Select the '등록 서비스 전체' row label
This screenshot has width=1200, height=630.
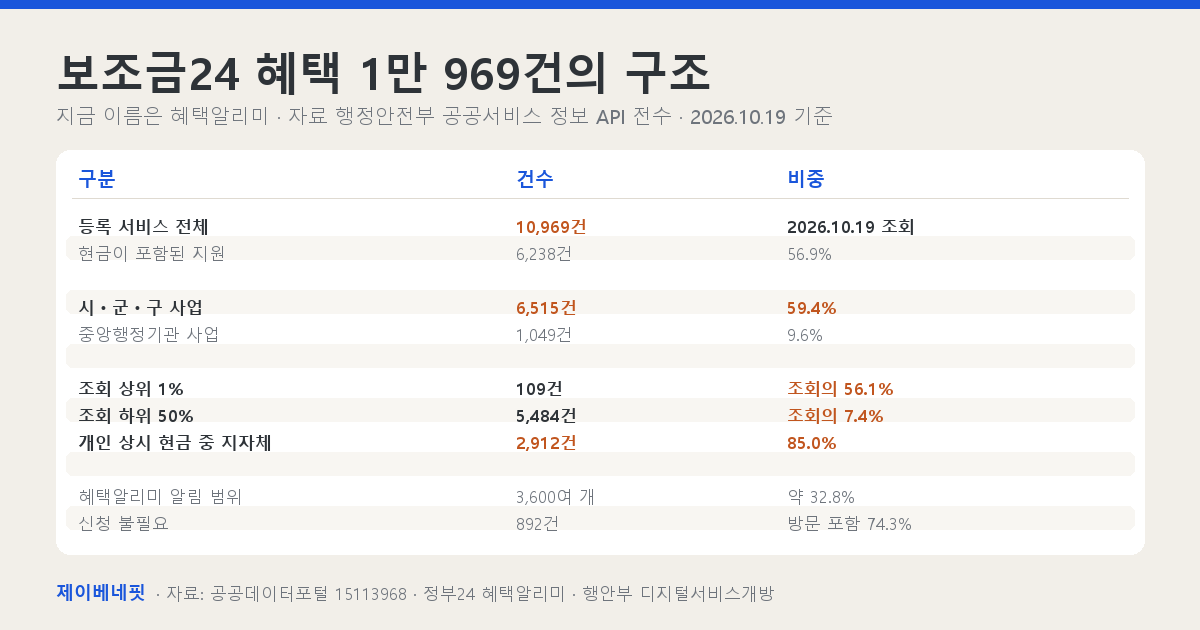coord(143,227)
